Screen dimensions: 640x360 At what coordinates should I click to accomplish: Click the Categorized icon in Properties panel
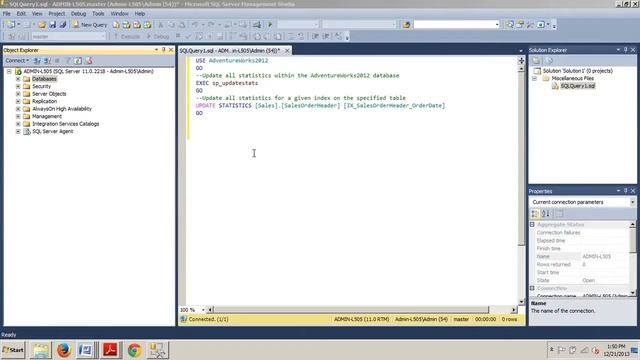coord(535,213)
